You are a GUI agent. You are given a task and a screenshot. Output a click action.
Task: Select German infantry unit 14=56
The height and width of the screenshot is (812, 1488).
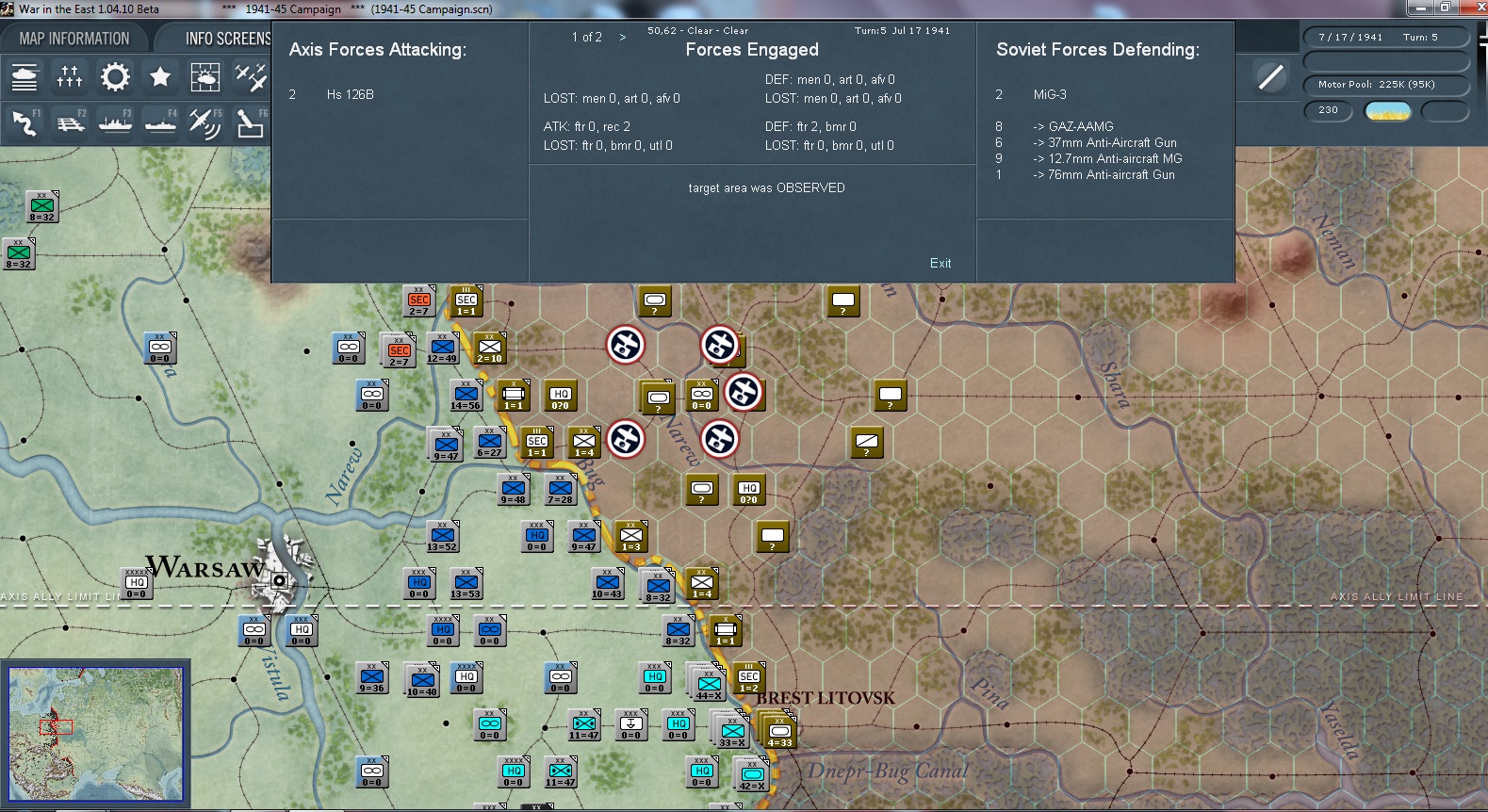coord(466,395)
